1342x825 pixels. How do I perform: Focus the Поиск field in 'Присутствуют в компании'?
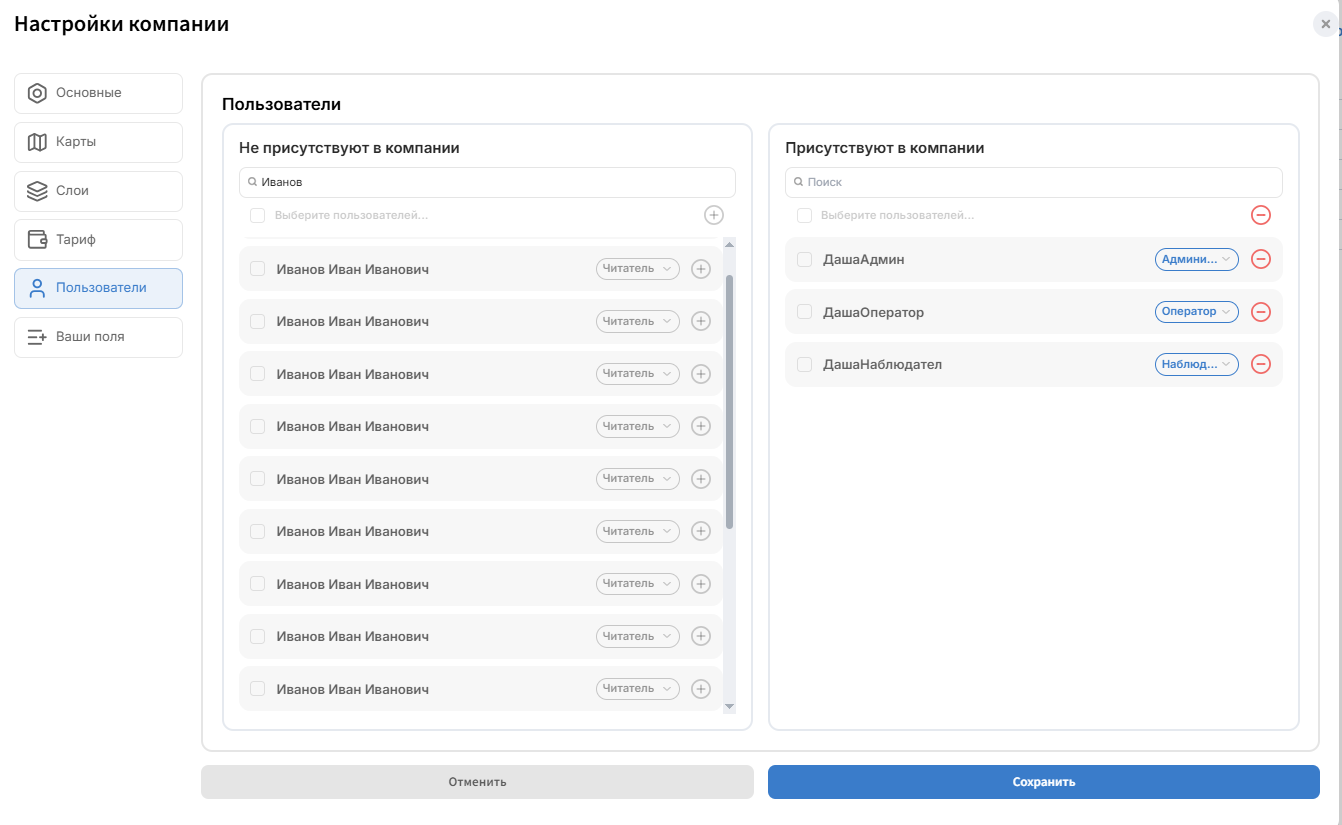pos(1034,182)
